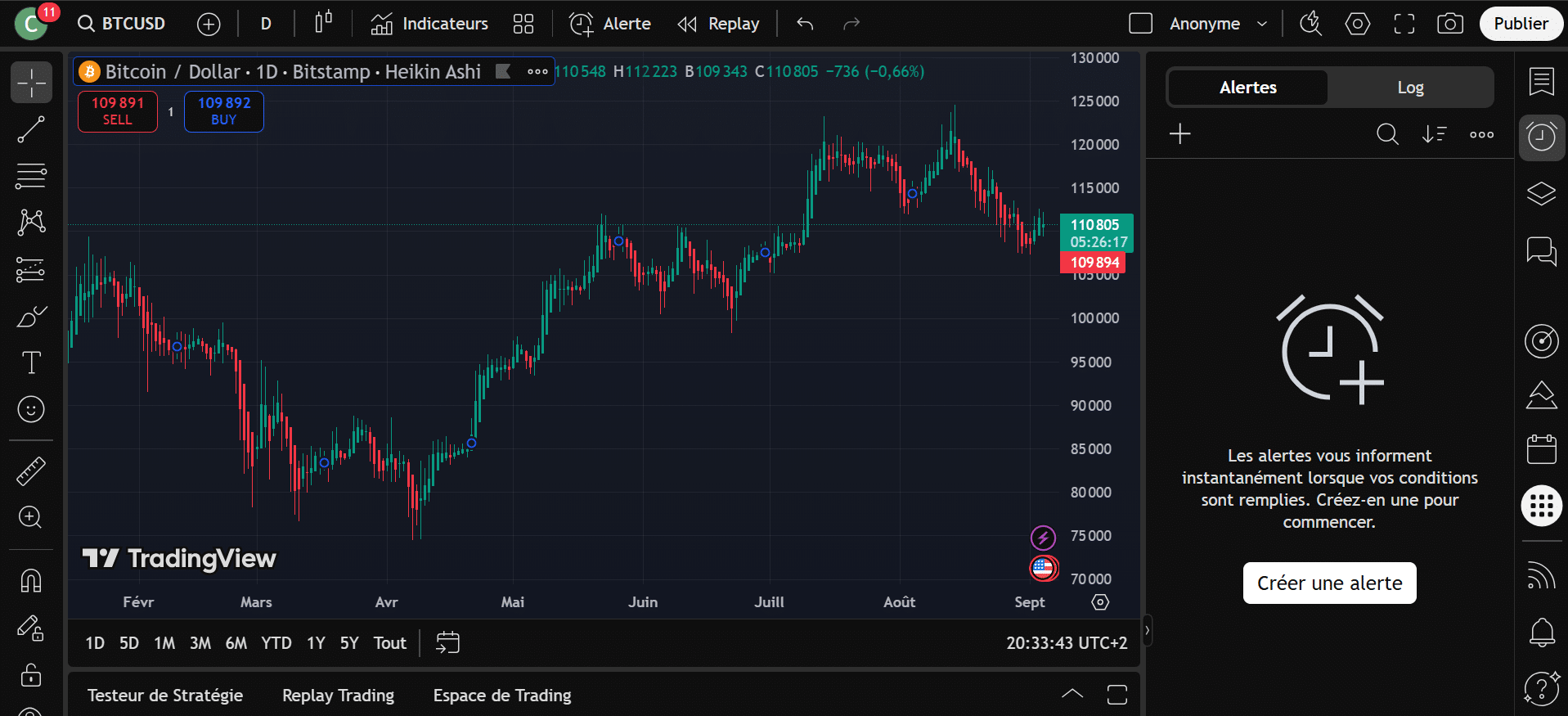1568x716 pixels.
Task: Toggle the magnet mode for drawings
Action: click(31, 580)
